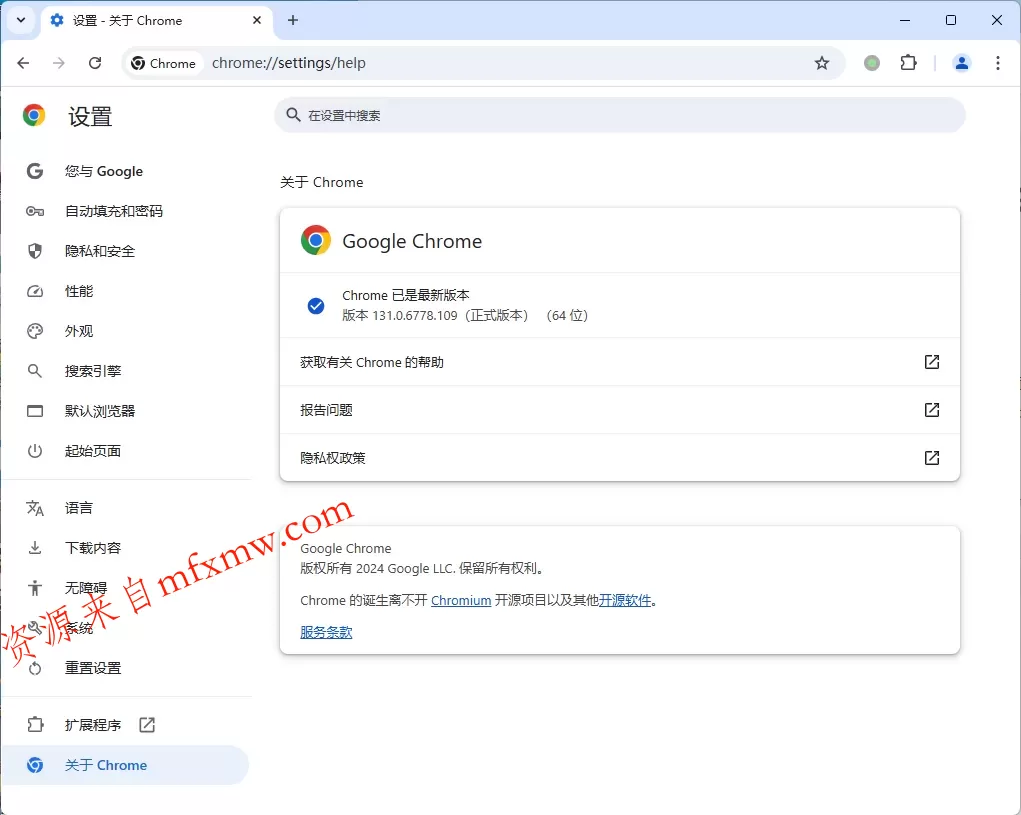Open the Chromium hyperlink
Screen dimensions: 1021x815
pyautogui.click(x=461, y=601)
